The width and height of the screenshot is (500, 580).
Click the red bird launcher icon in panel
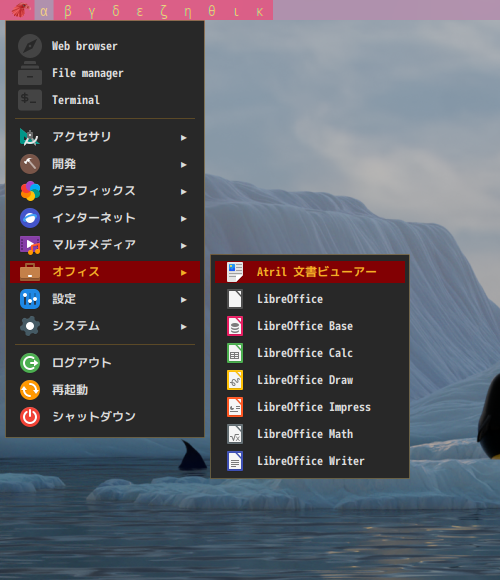pyautogui.click(x=21, y=10)
